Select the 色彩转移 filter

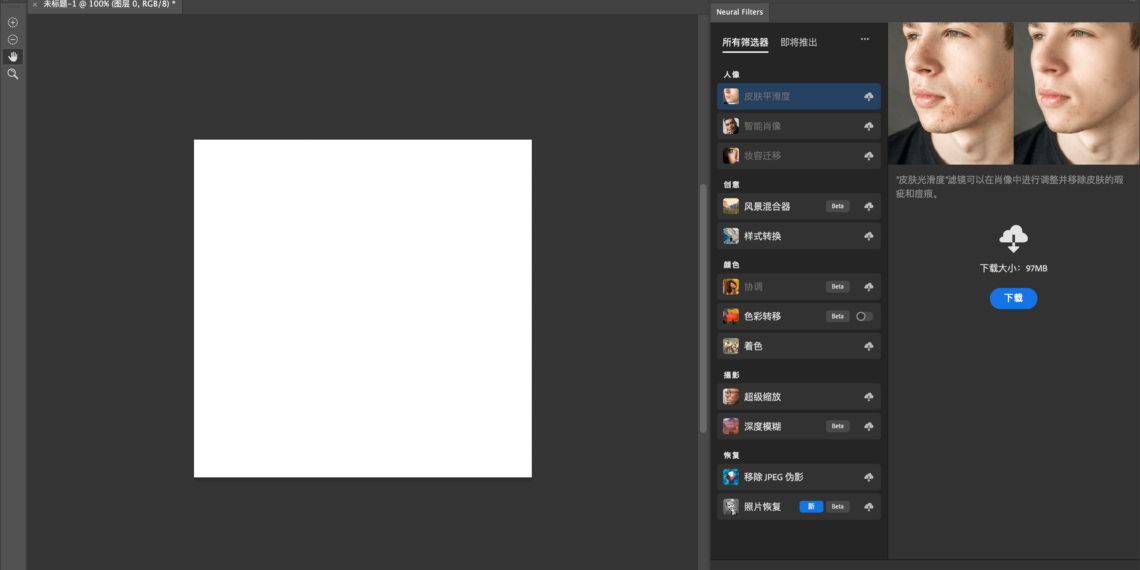(x=798, y=317)
